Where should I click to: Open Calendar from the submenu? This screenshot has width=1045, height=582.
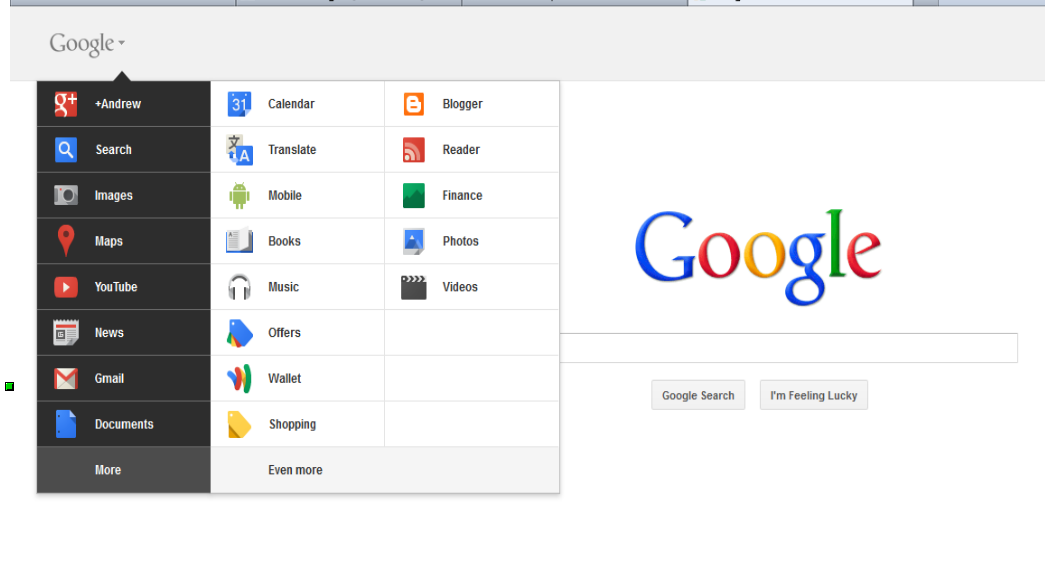coord(297,104)
